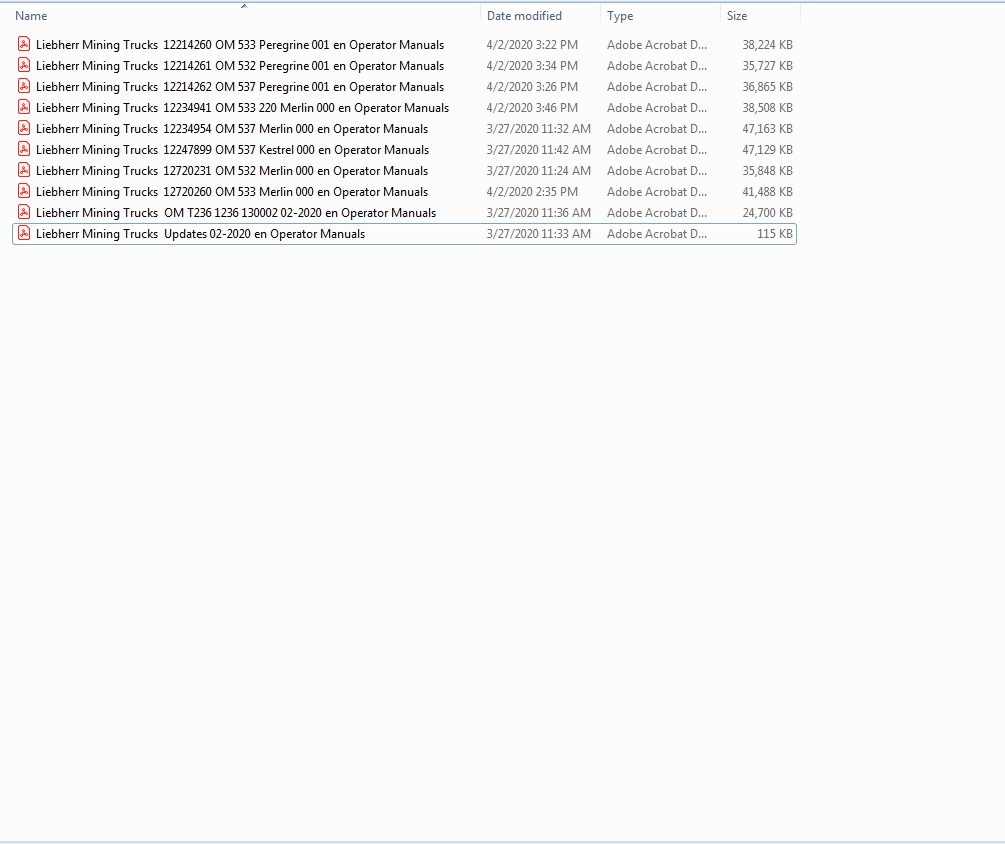Click PDF icon of 12214261 OM 532 Peregrine file
1005x844 pixels.
tap(24, 65)
